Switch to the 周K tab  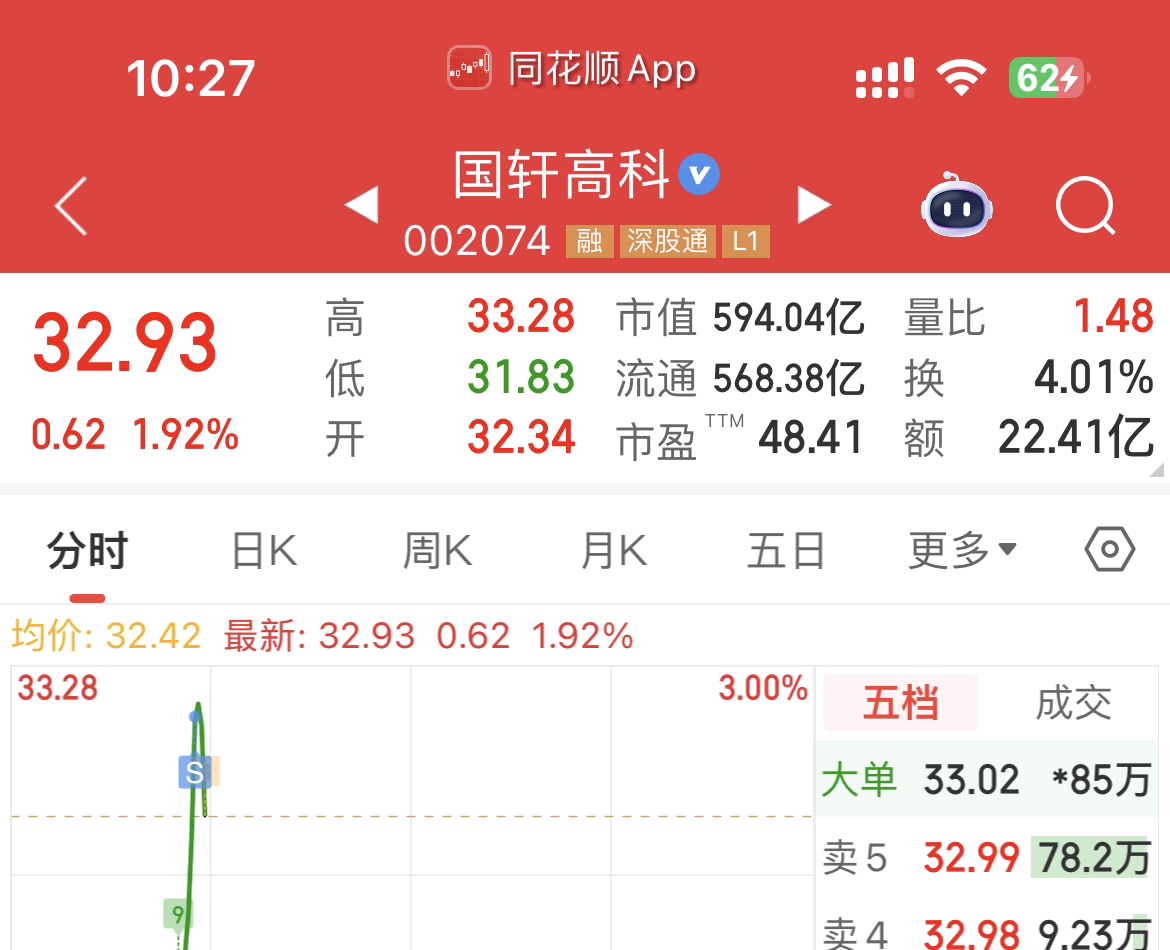click(437, 550)
